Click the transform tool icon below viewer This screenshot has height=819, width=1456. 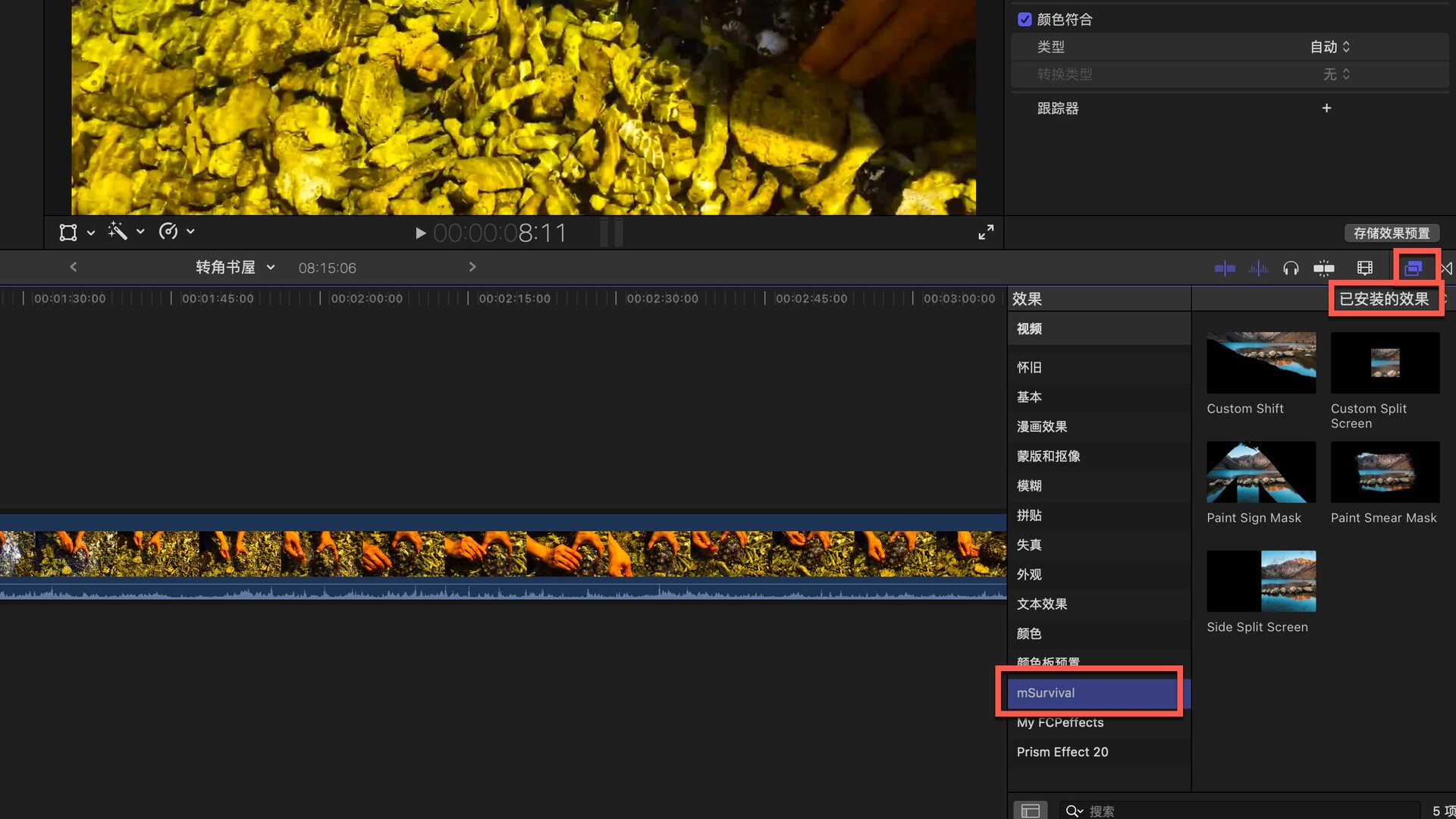point(68,232)
